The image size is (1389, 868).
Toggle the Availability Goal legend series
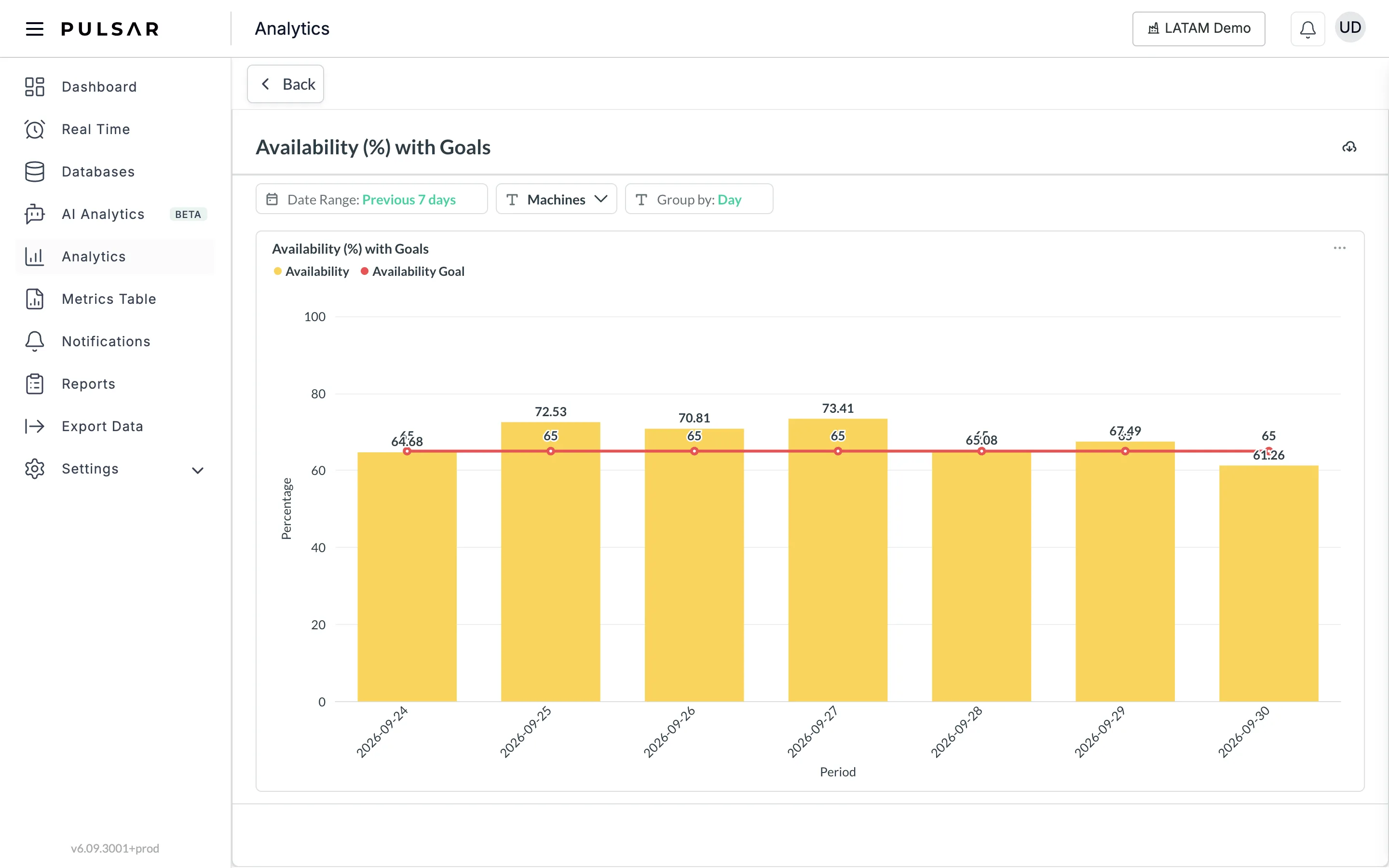click(413, 271)
